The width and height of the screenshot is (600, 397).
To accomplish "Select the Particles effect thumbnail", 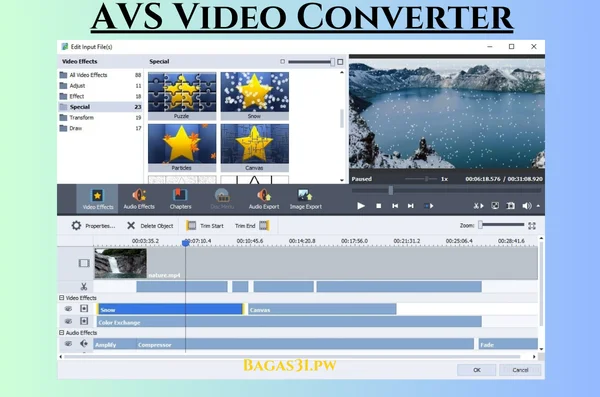I will click(x=182, y=148).
